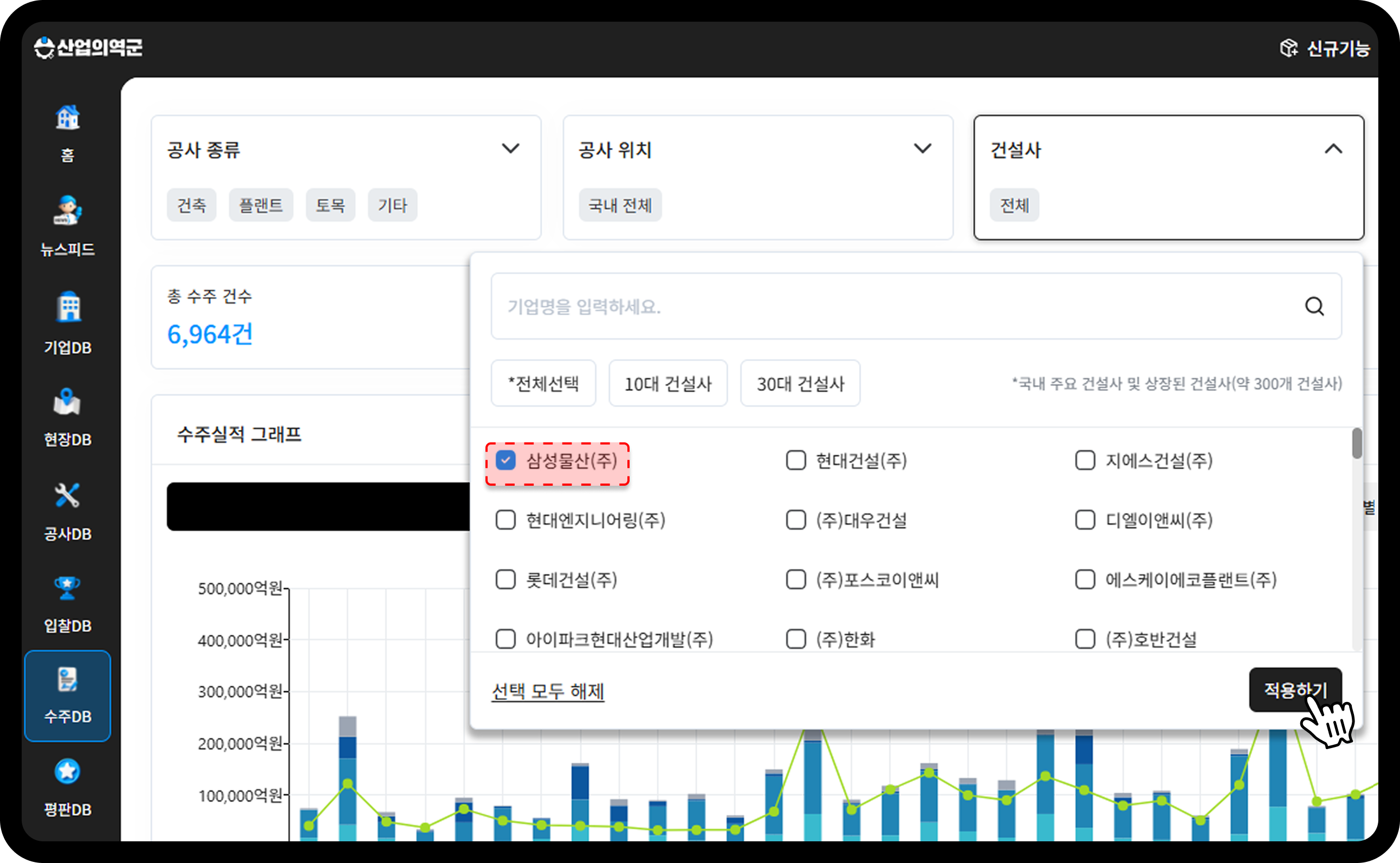Image resolution: width=1400 pixels, height=863 pixels.
Task: Check the 지에스건설(주) checkbox
Action: pos(1085,460)
